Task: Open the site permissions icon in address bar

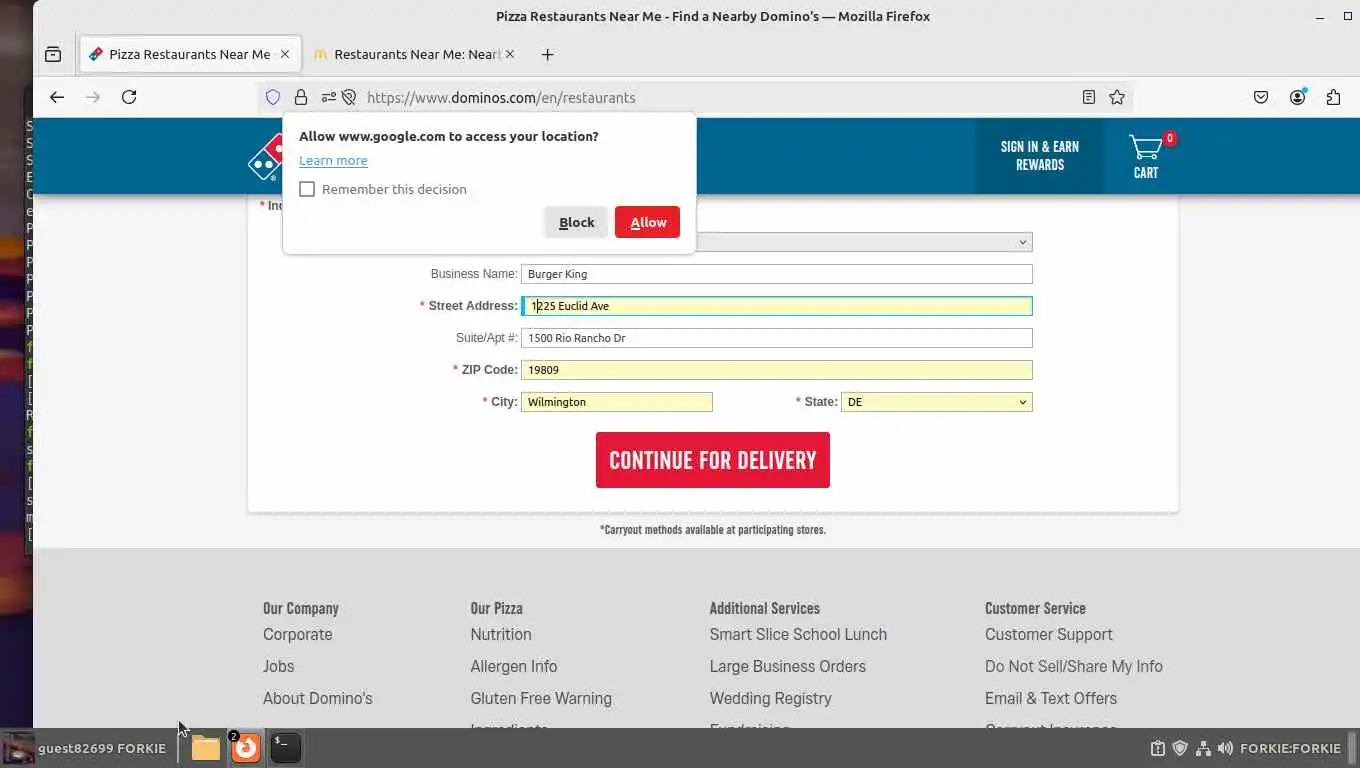Action: tap(328, 97)
